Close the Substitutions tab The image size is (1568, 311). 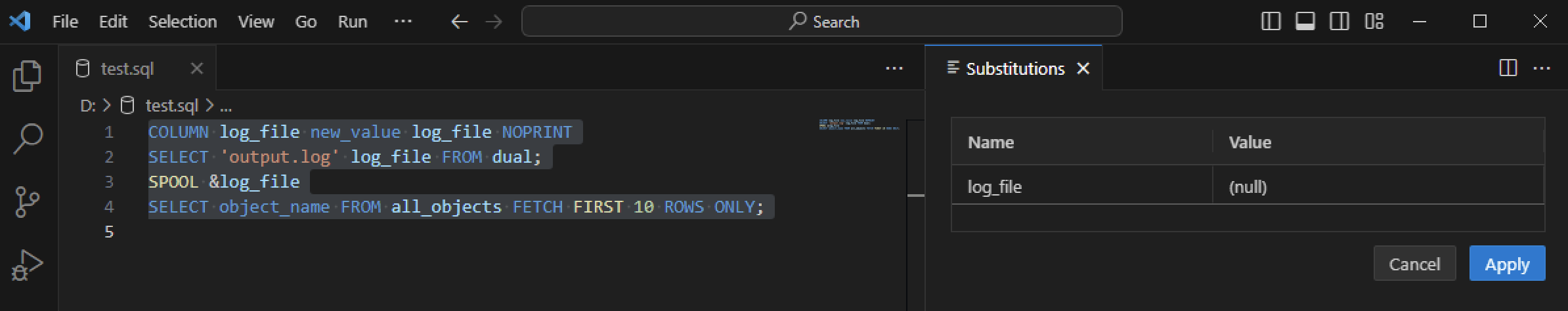1083,68
